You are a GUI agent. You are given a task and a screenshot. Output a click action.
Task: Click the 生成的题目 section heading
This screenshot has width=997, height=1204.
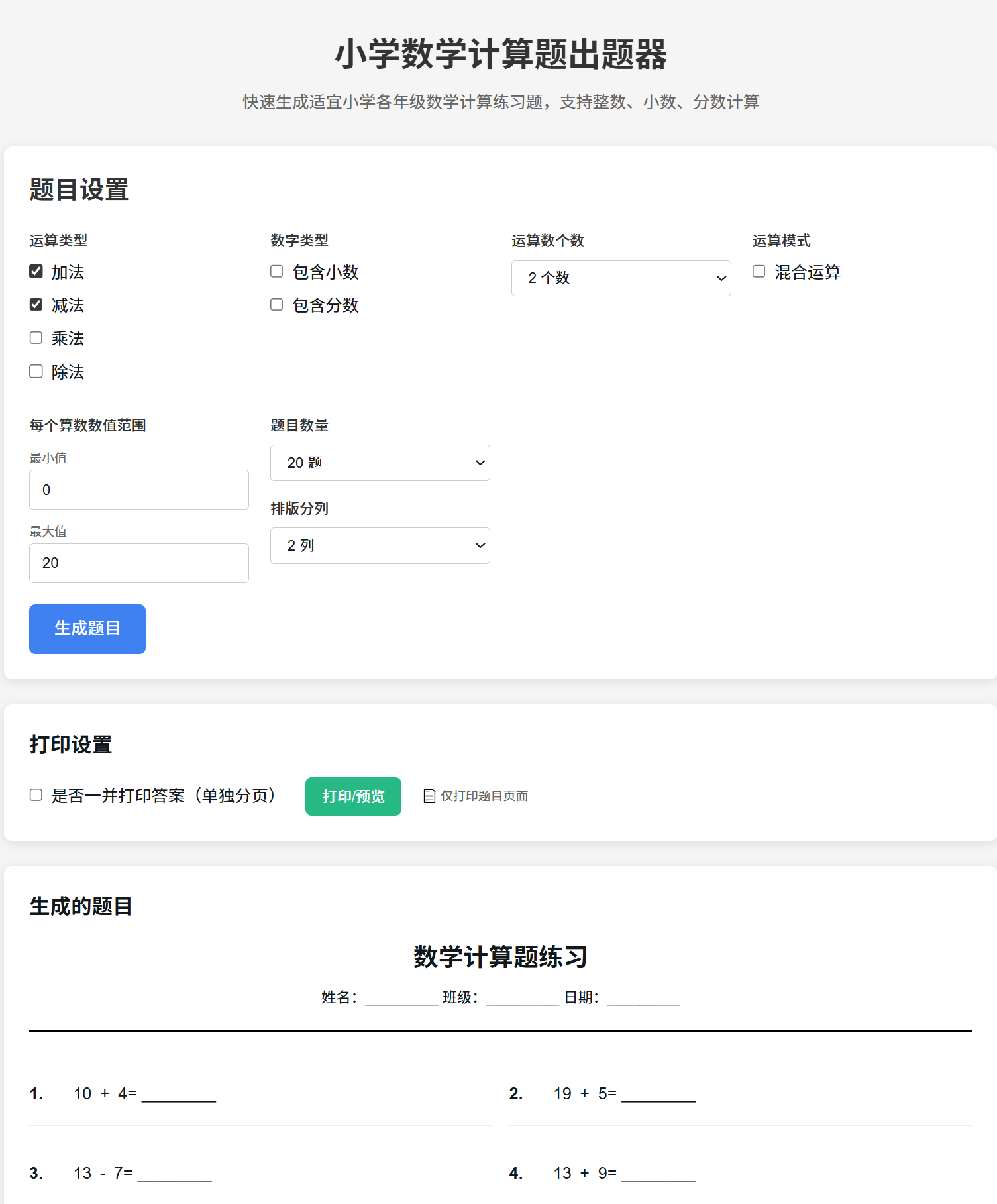[x=81, y=906]
